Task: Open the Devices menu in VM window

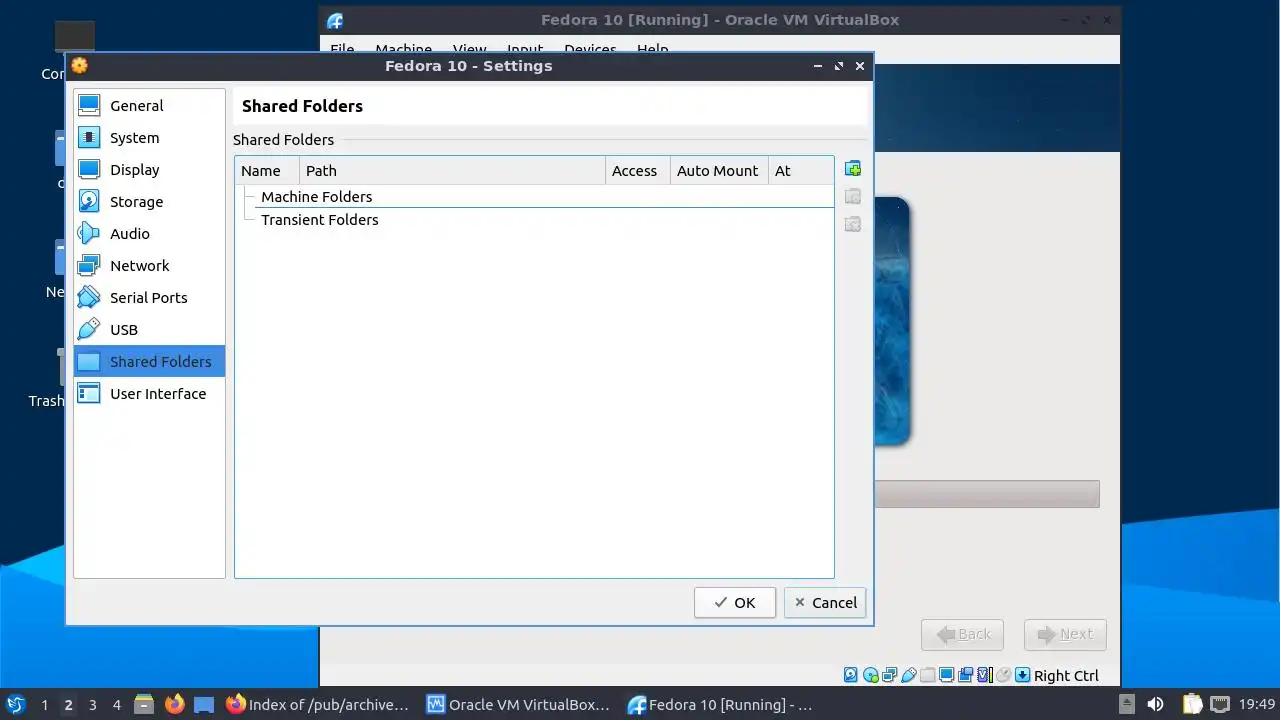Action: pos(590,49)
